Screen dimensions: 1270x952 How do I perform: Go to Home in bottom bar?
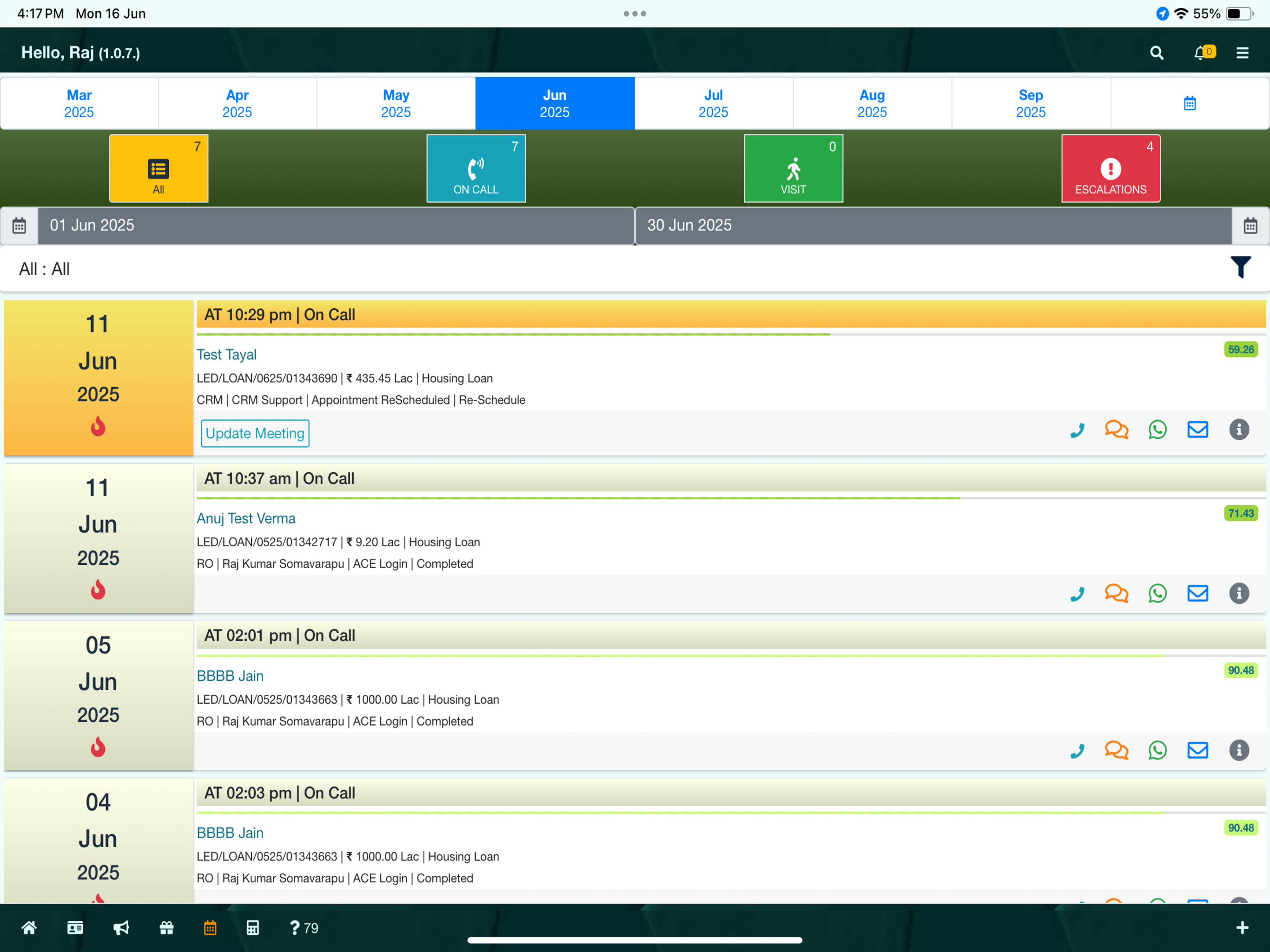pos(29,928)
